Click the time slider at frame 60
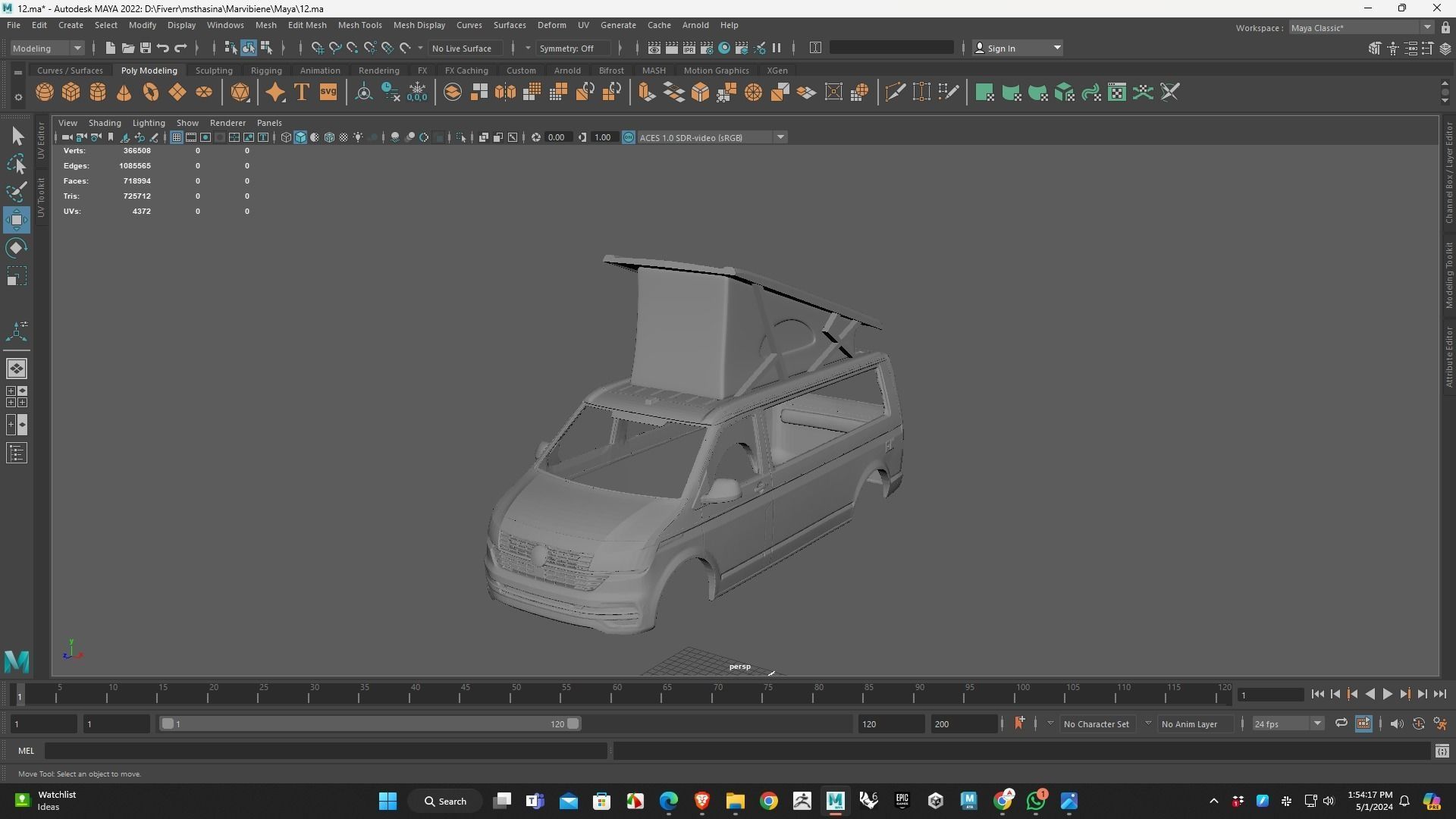 tap(617, 694)
